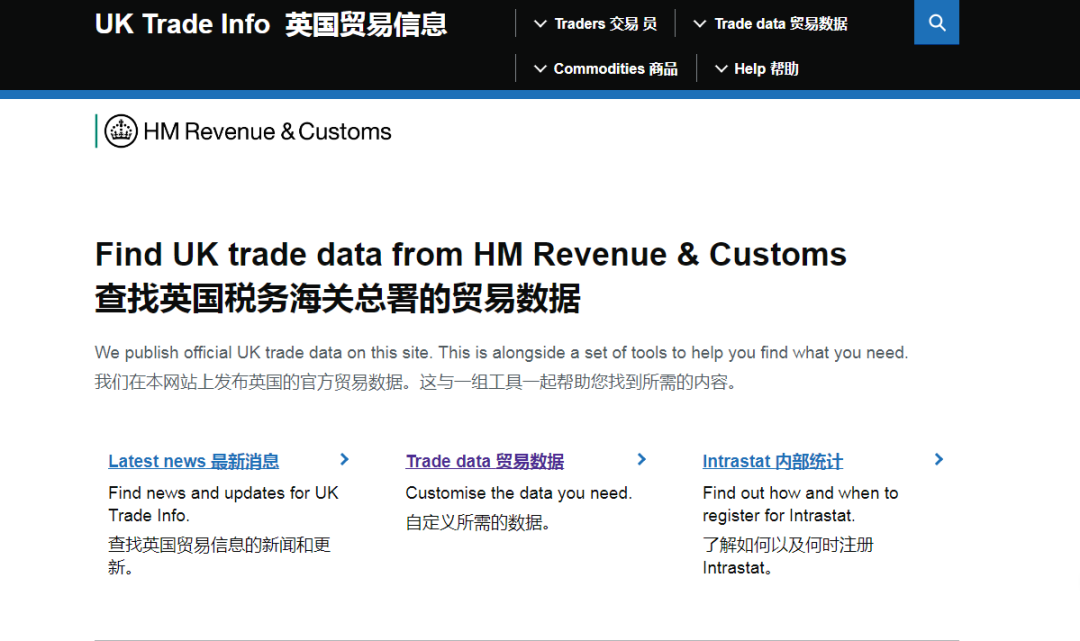Click 'Find out how and when to register'
Screen dimensions: 1080x641
pyautogui.click(x=800, y=504)
